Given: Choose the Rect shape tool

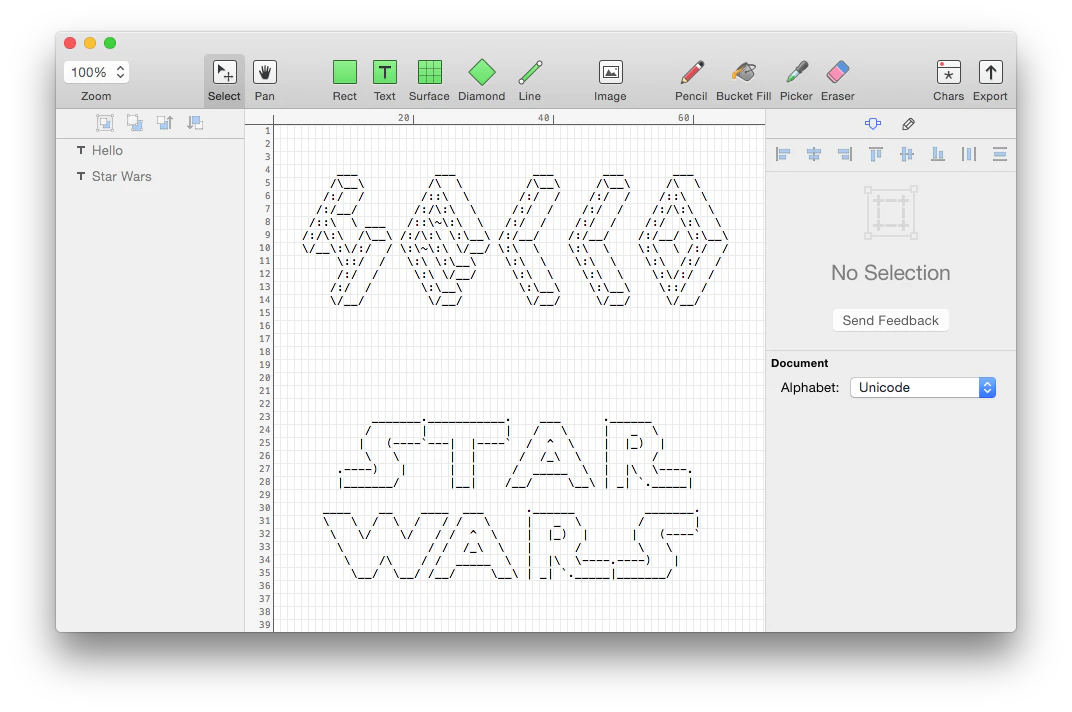Looking at the screenshot, I should coord(345,80).
